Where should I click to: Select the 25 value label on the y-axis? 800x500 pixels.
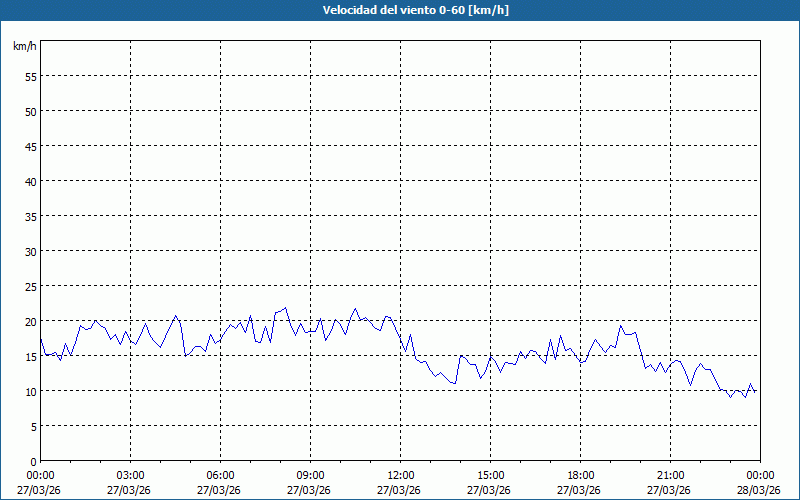[x=30, y=286]
